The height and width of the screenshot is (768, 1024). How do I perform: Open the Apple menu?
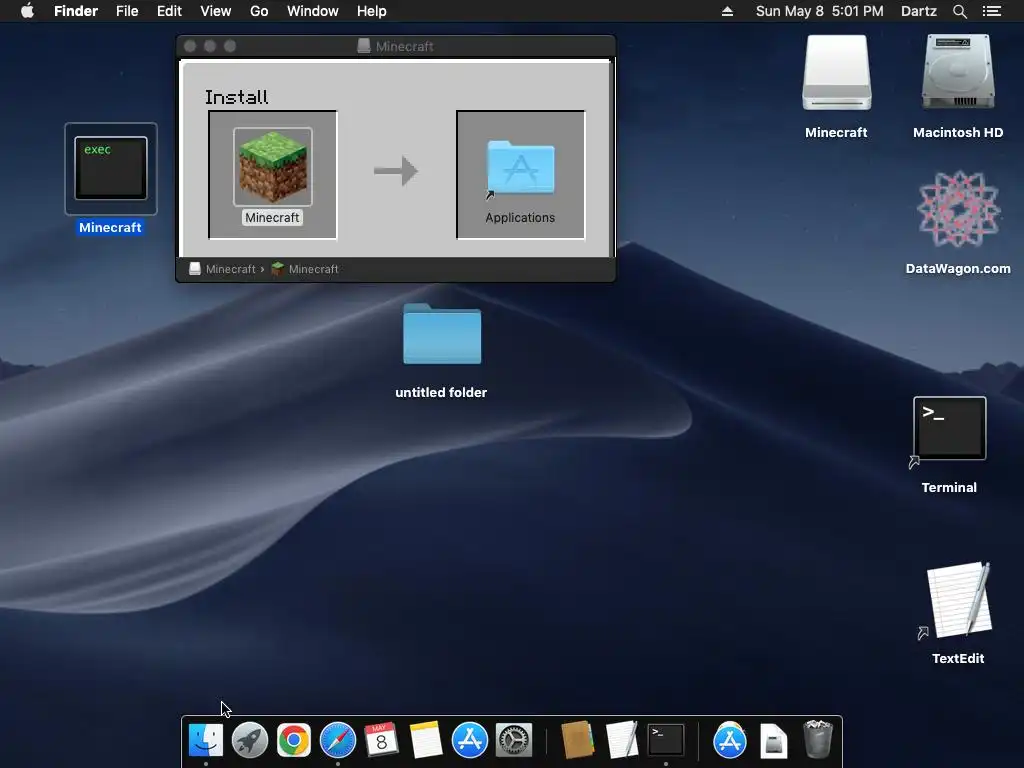(x=27, y=11)
